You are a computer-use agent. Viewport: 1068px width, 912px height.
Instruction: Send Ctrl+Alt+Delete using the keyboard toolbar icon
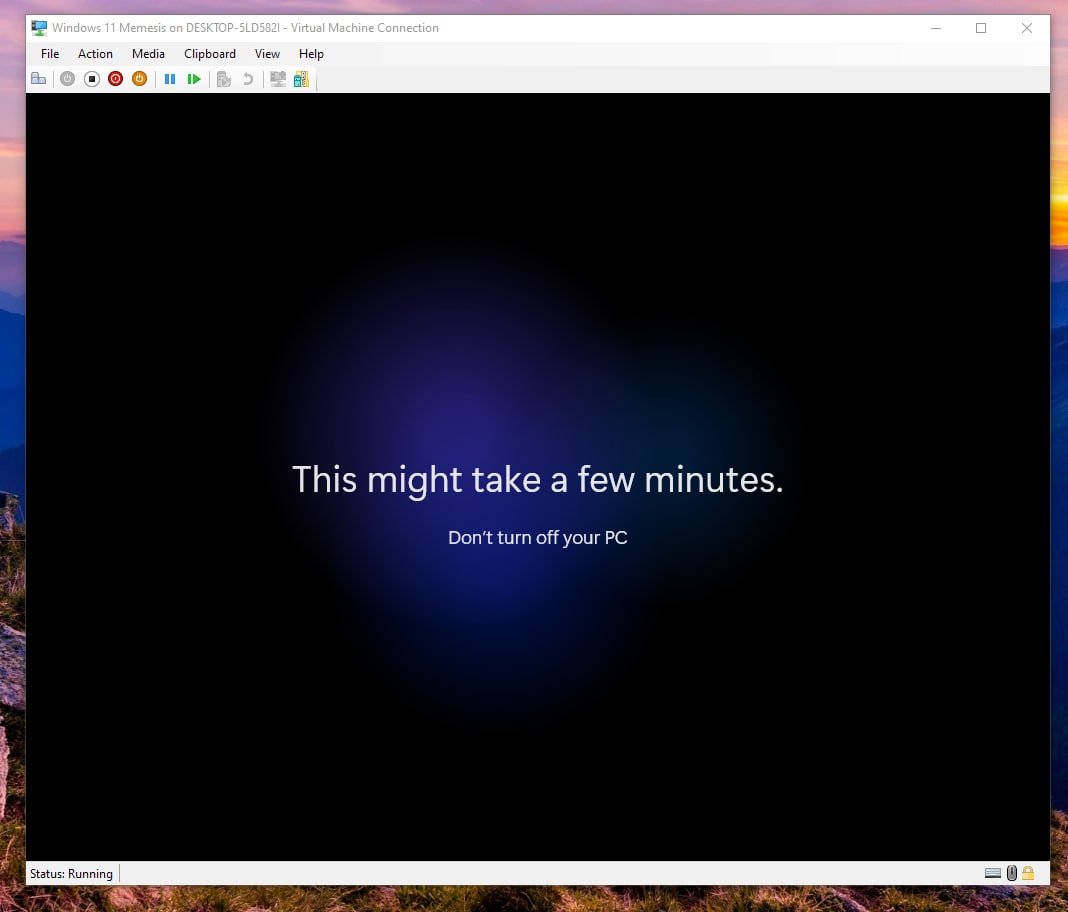[x=39, y=79]
